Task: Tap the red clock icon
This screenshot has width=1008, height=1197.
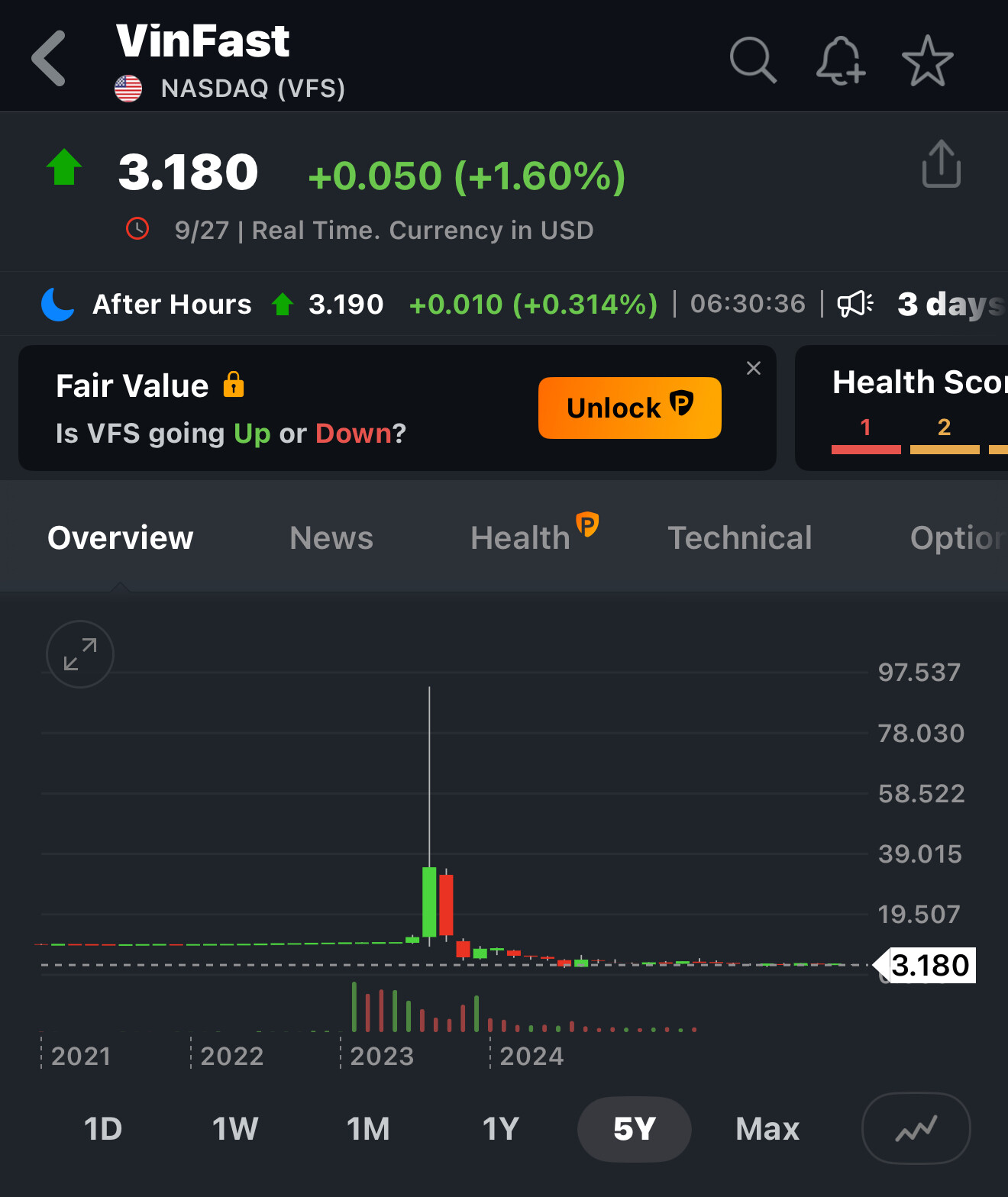Action: tap(137, 228)
